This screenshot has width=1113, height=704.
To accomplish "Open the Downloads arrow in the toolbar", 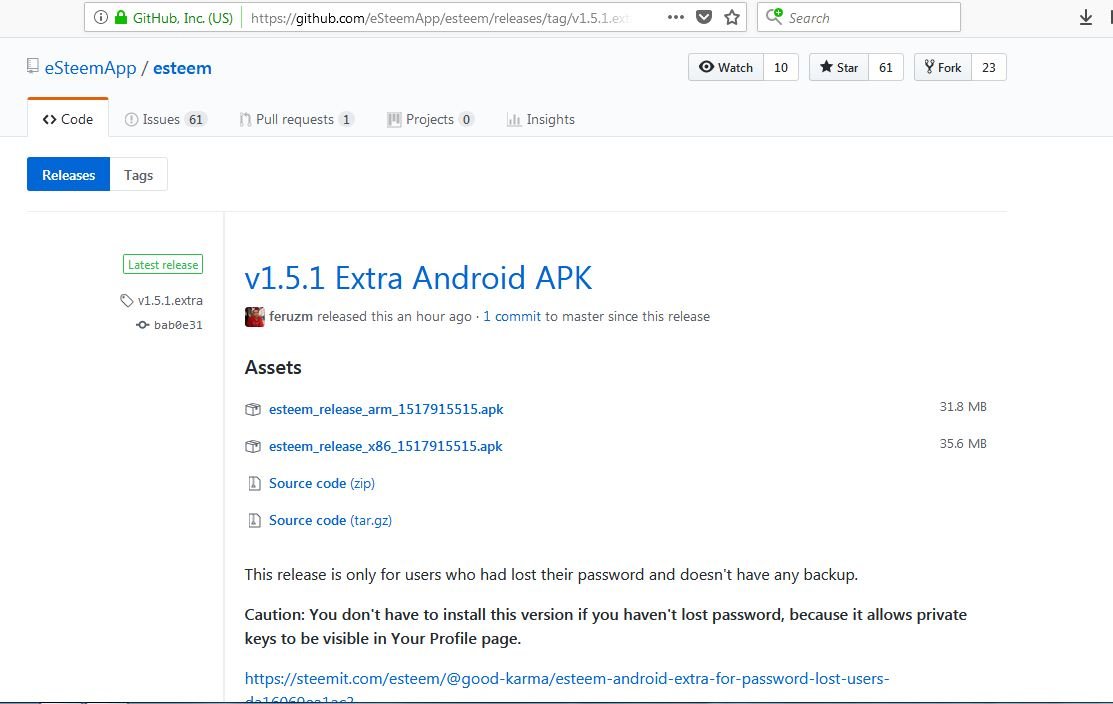I will [x=1086, y=18].
